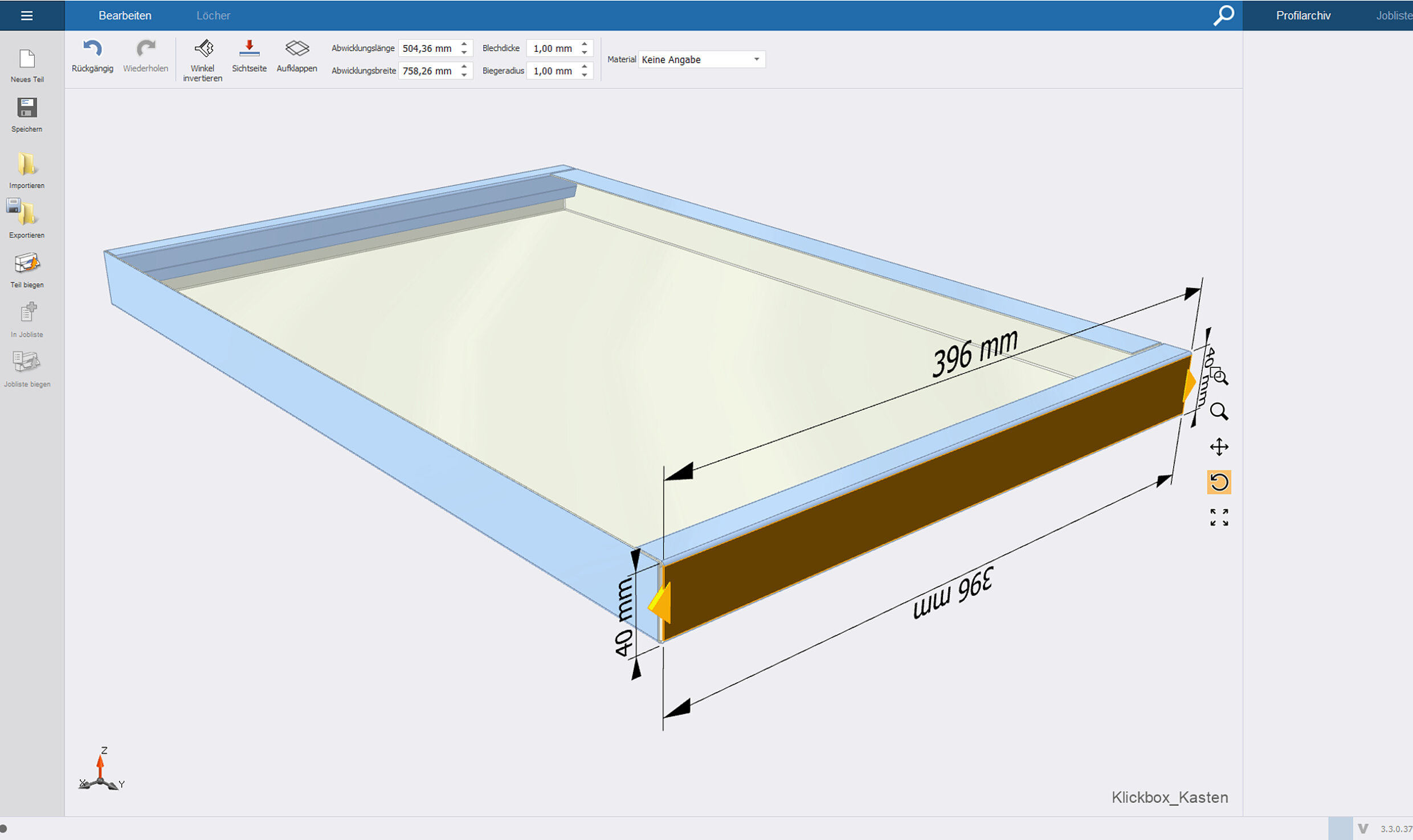Viewport: 1413px width, 840px height.
Task: Decrease Biegeradius with down stepper
Action: (585, 75)
